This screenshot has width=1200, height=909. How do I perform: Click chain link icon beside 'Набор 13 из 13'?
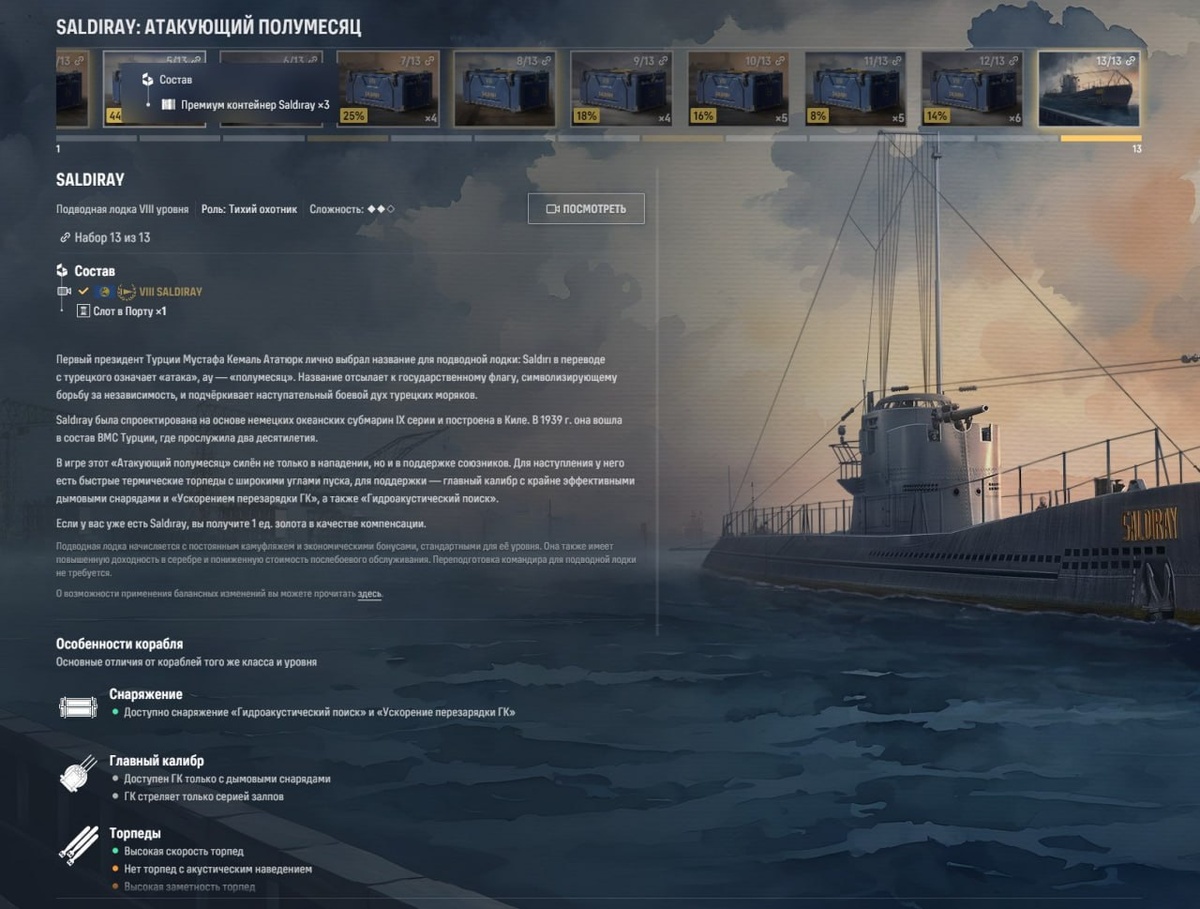click(x=65, y=238)
